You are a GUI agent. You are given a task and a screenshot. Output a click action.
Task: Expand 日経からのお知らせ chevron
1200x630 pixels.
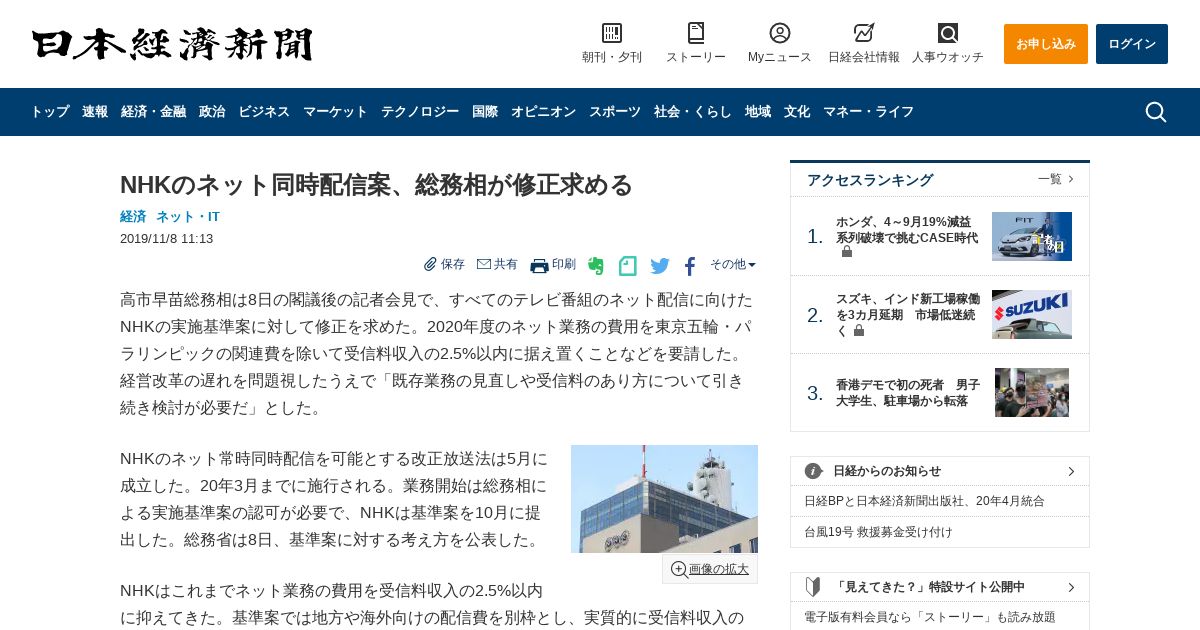tap(1071, 471)
